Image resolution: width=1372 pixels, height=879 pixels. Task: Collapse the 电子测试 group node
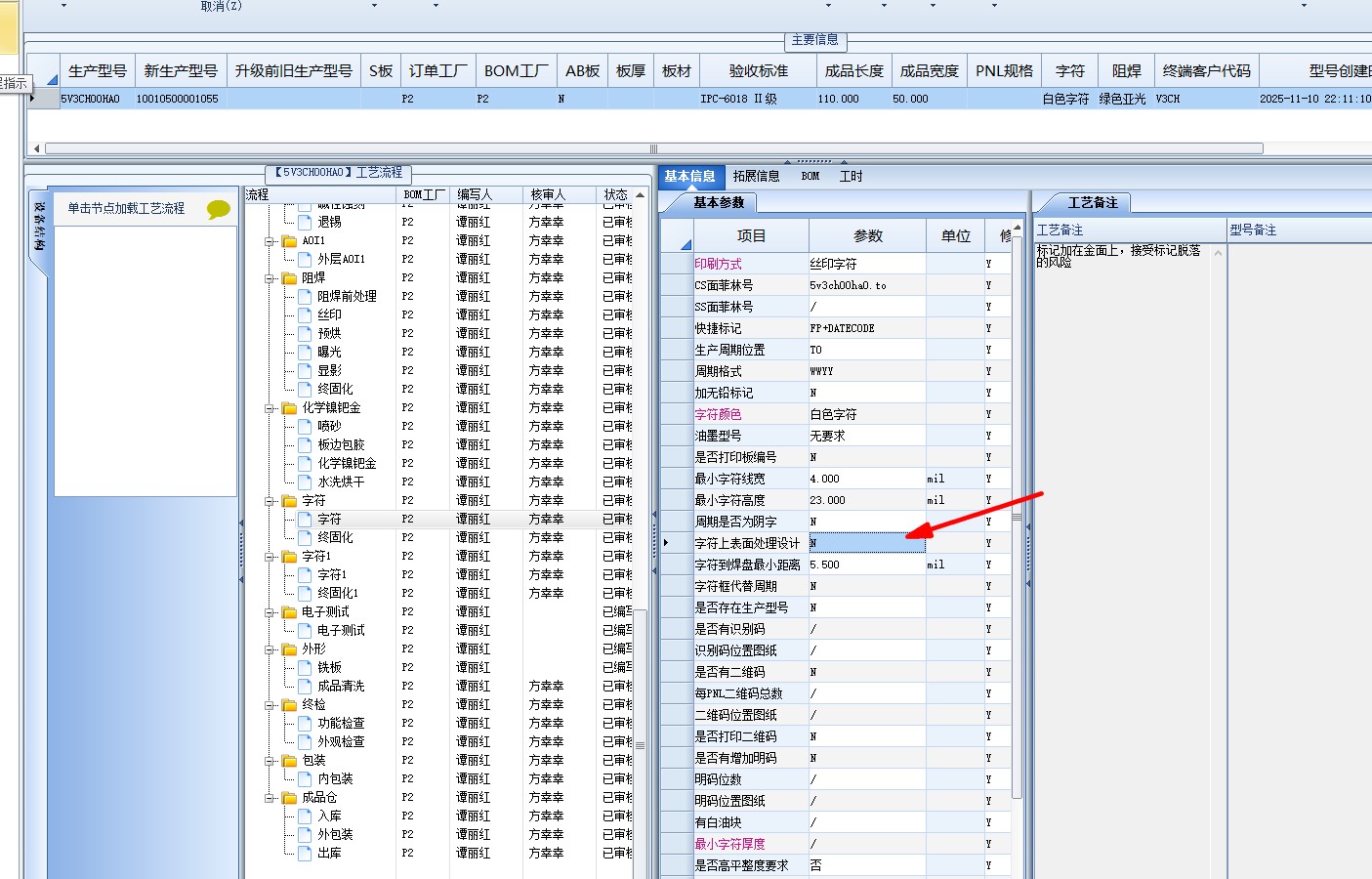click(x=270, y=611)
